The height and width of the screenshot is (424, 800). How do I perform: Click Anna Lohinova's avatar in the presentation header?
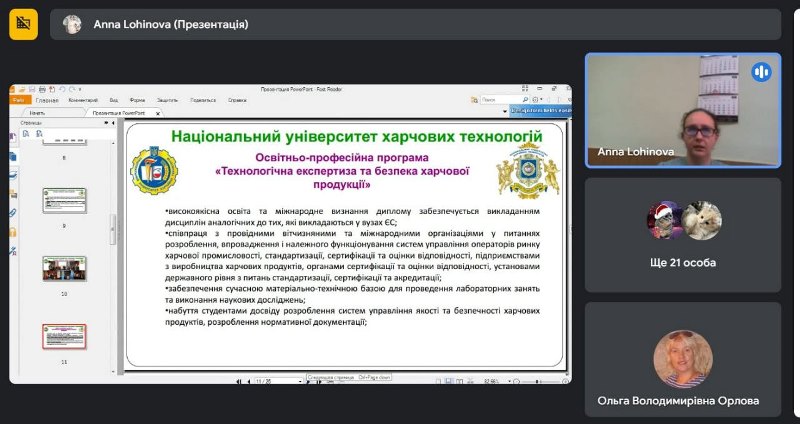[72, 24]
